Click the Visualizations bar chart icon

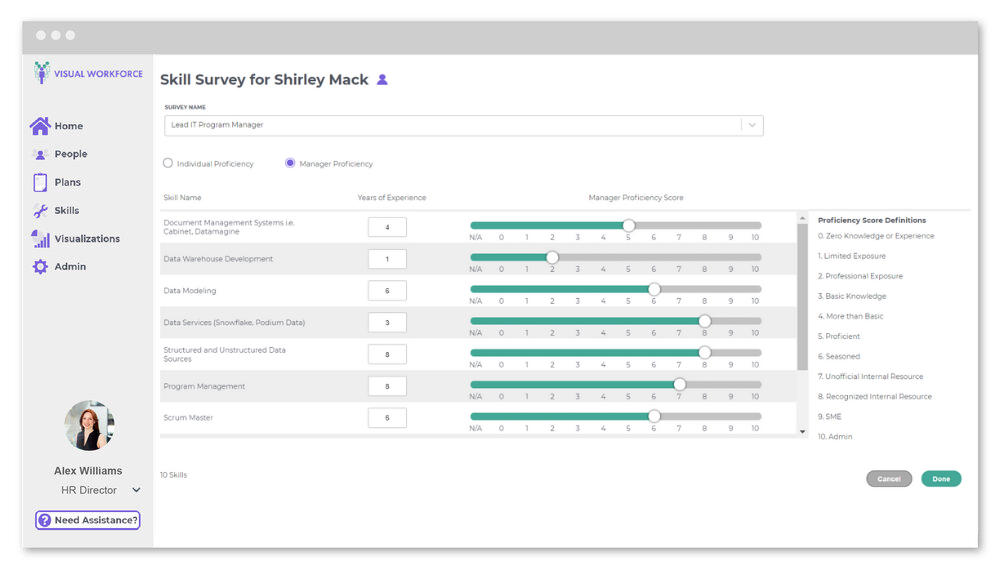click(40, 239)
